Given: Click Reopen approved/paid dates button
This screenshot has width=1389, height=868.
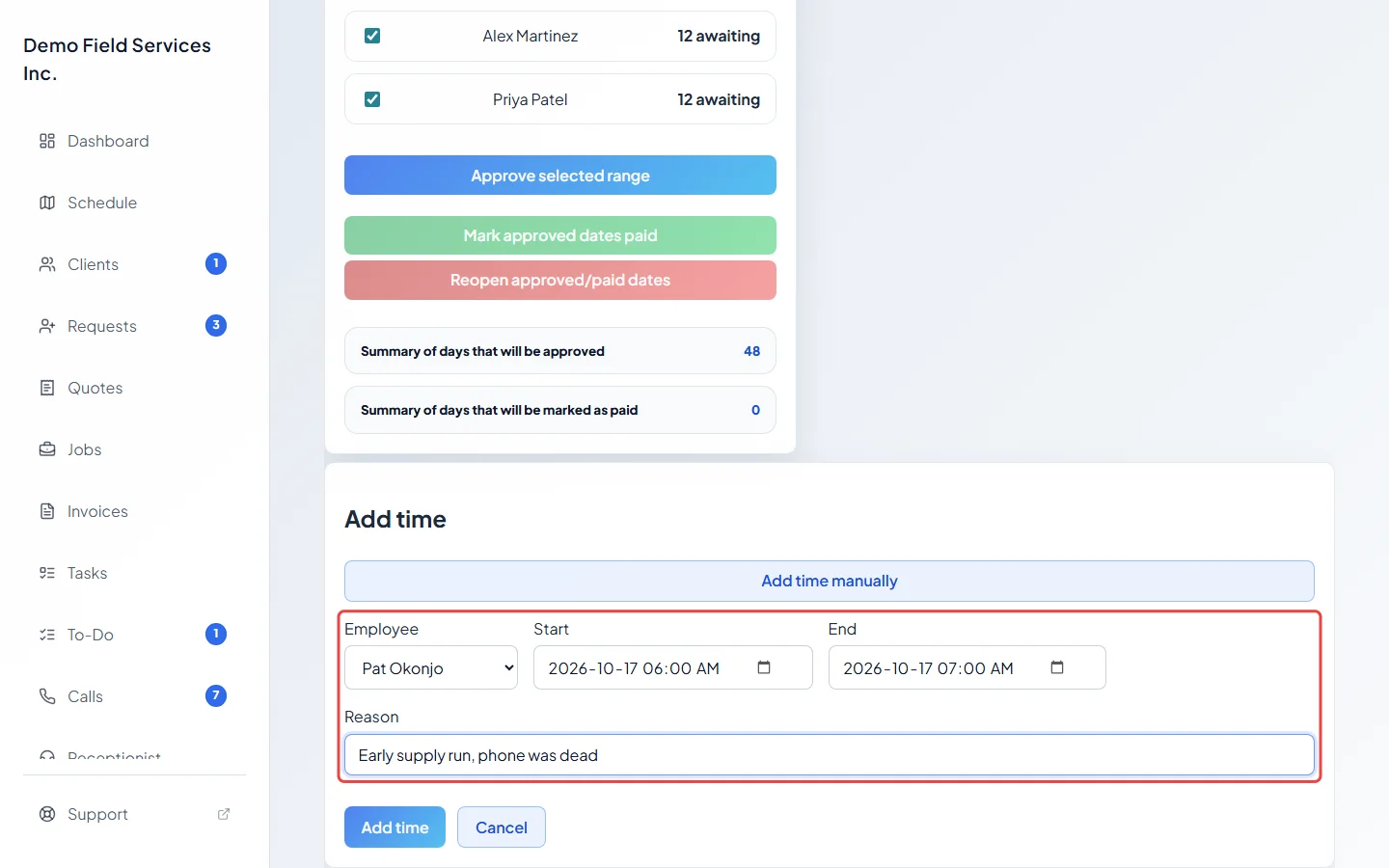Looking at the screenshot, I should (x=560, y=280).
